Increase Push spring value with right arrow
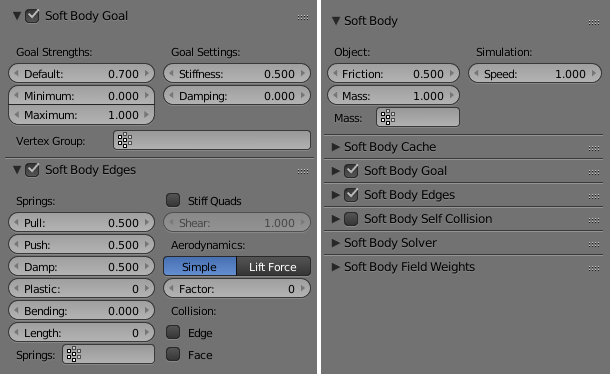610x374 pixels. click(147, 244)
